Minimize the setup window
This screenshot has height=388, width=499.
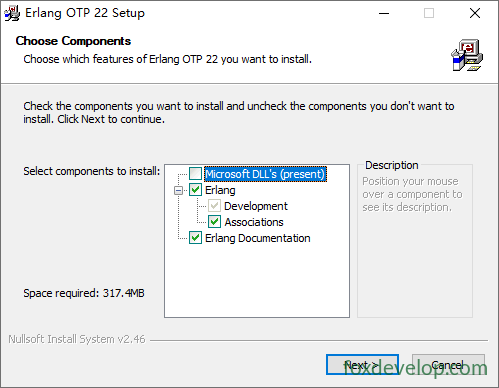pyautogui.click(x=384, y=13)
